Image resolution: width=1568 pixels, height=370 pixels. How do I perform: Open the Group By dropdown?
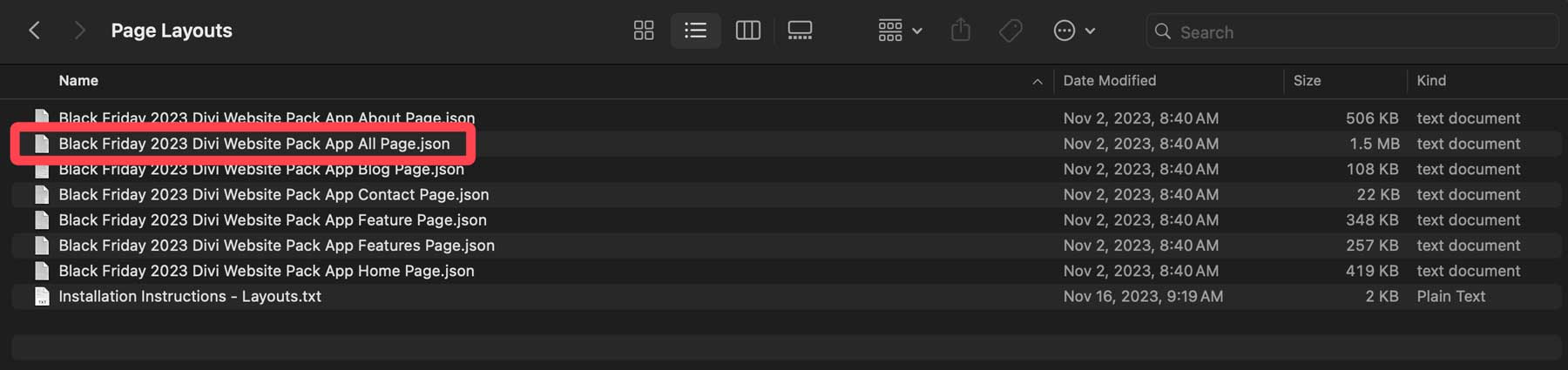click(900, 31)
